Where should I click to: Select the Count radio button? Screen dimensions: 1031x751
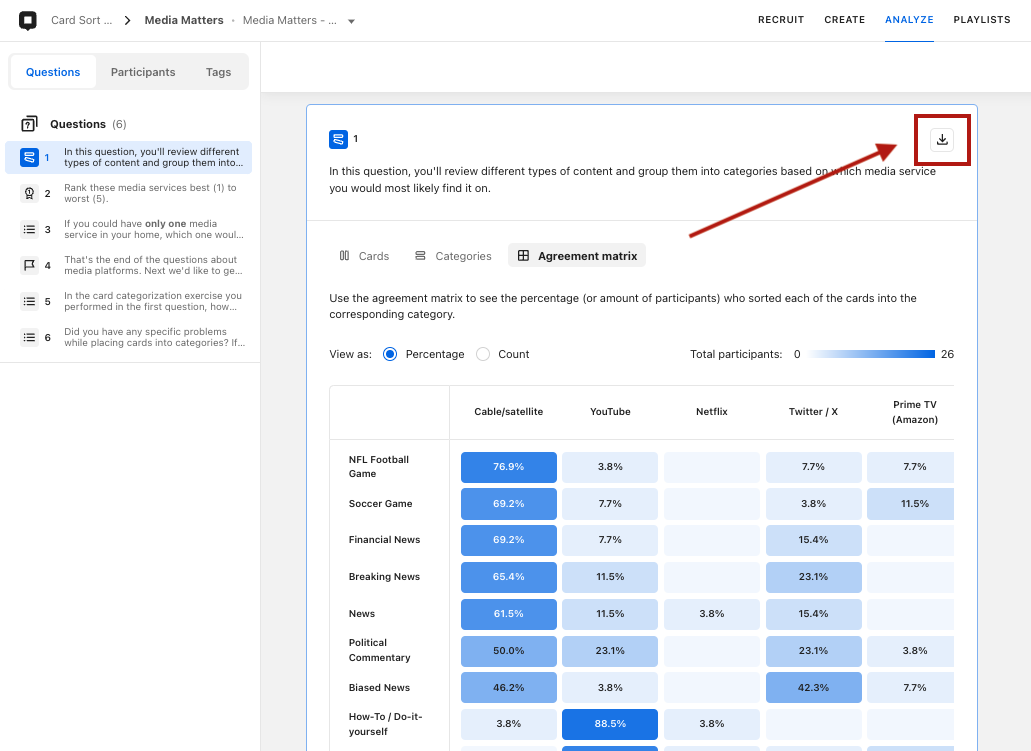click(x=483, y=354)
